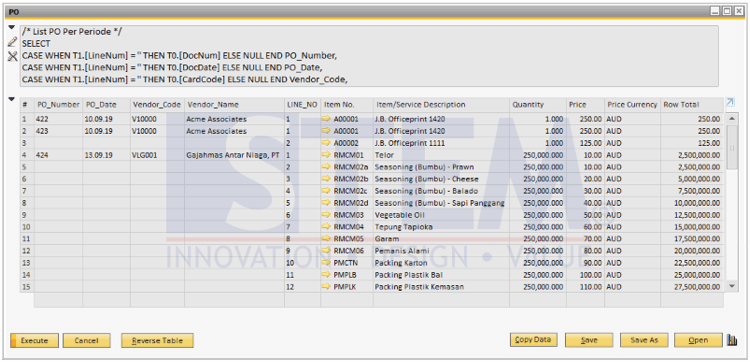This screenshot has height=362, width=750.
Task: Select J.B. Officeprint 1111 cell
Action: click(441, 143)
